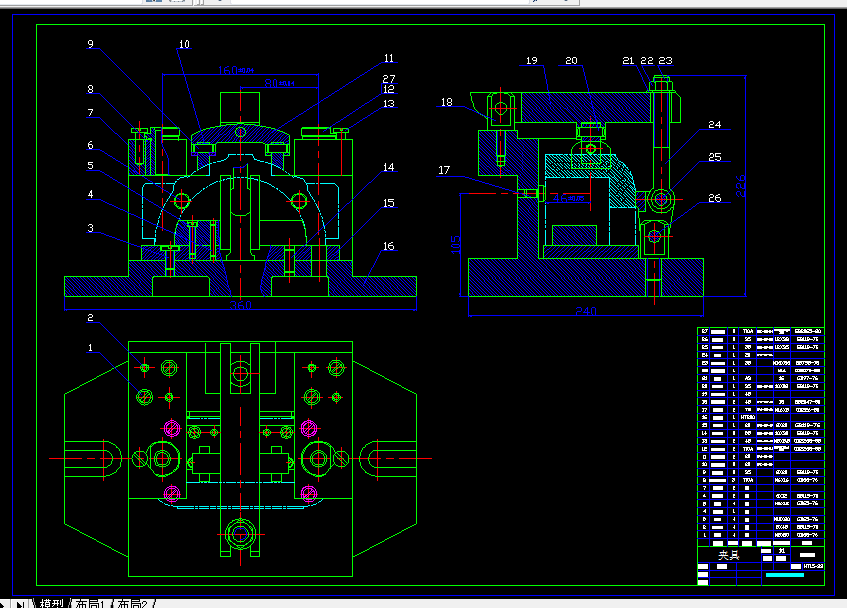This screenshot has height=608, width=847.
Task: Click part balloon number 20
Action: 571,60
